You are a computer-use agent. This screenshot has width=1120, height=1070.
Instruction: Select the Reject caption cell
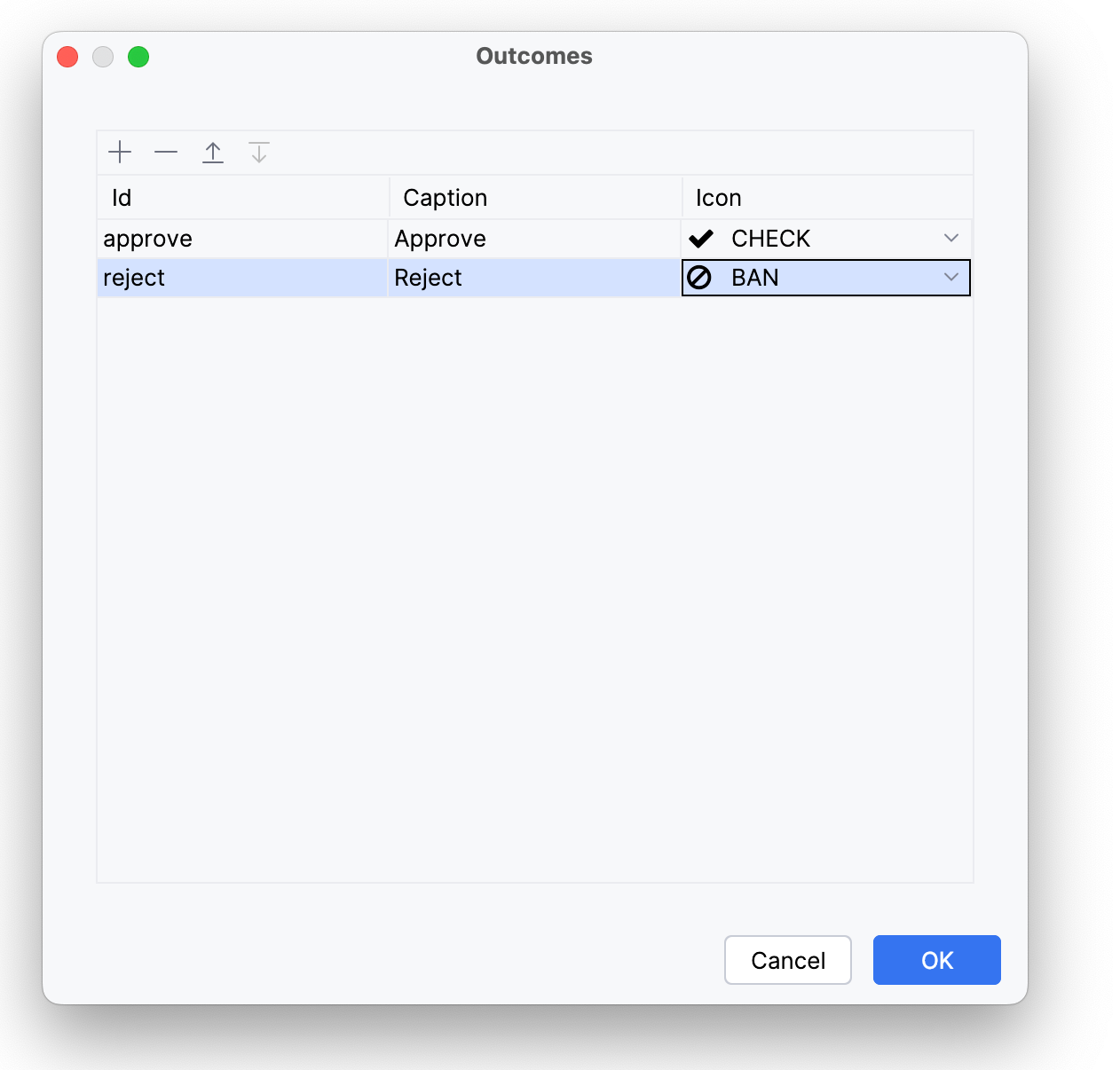click(428, 278)
